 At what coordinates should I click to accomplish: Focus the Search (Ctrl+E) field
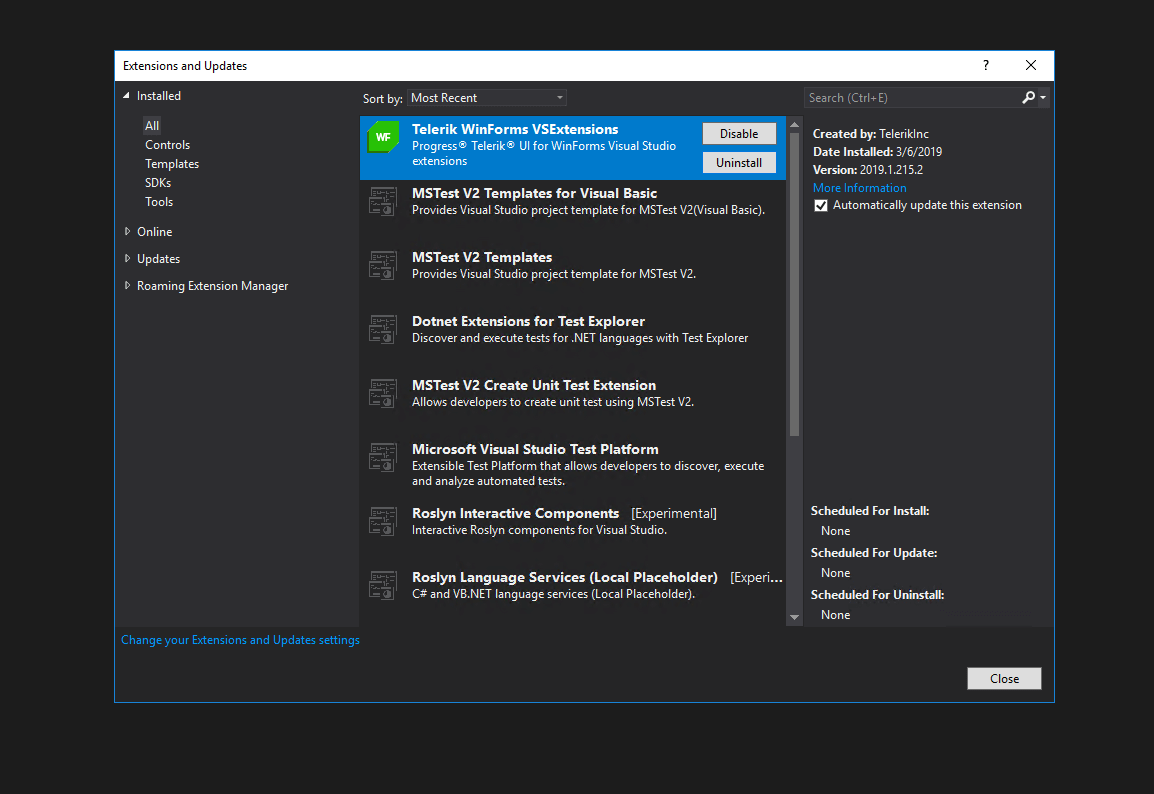pos(911,98)
